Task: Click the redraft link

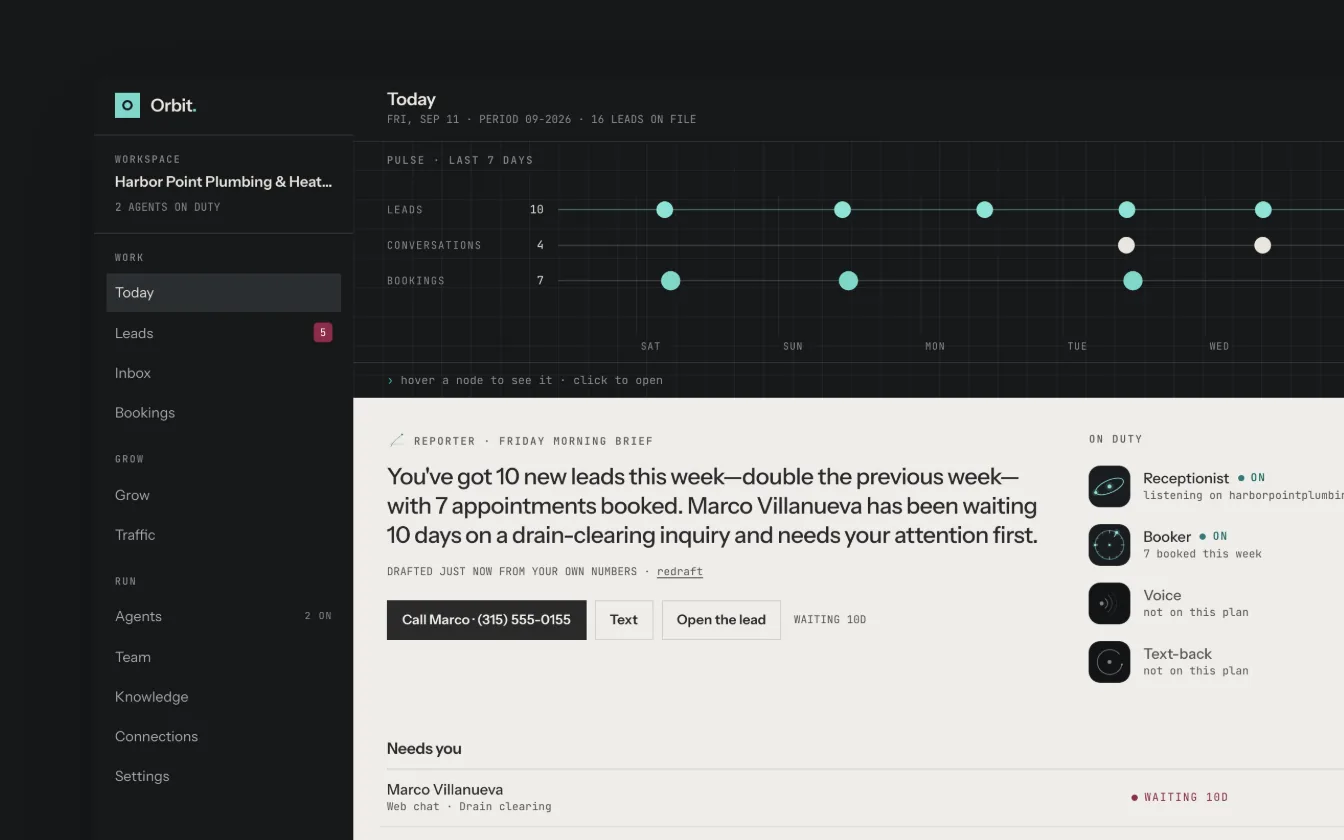Action: [x=680, y=572]
